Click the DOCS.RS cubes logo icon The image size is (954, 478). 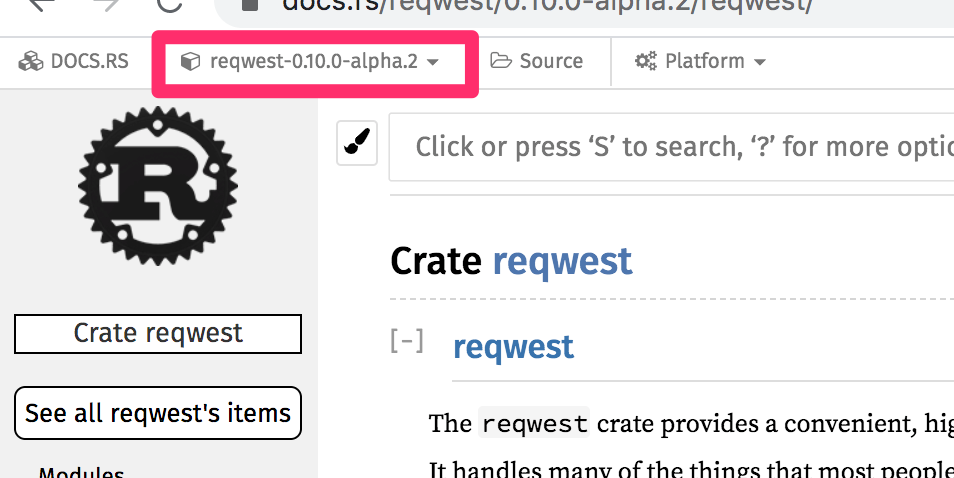[30, 61]
